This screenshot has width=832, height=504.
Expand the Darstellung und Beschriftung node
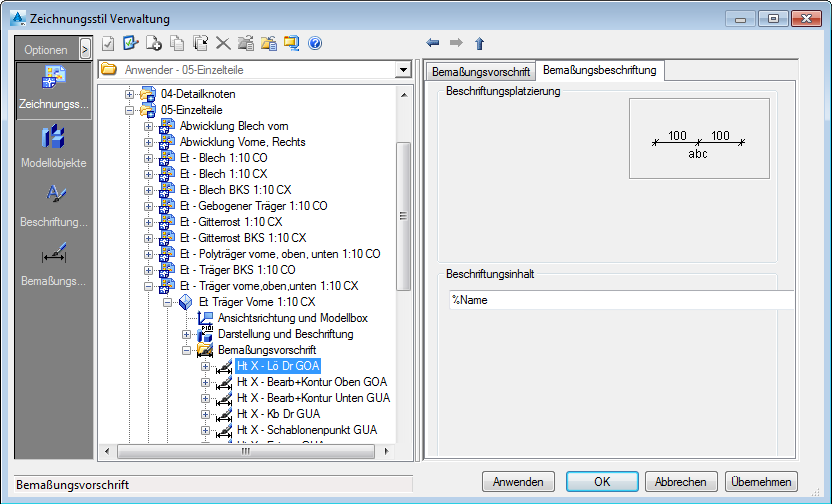tap(186, 334)
